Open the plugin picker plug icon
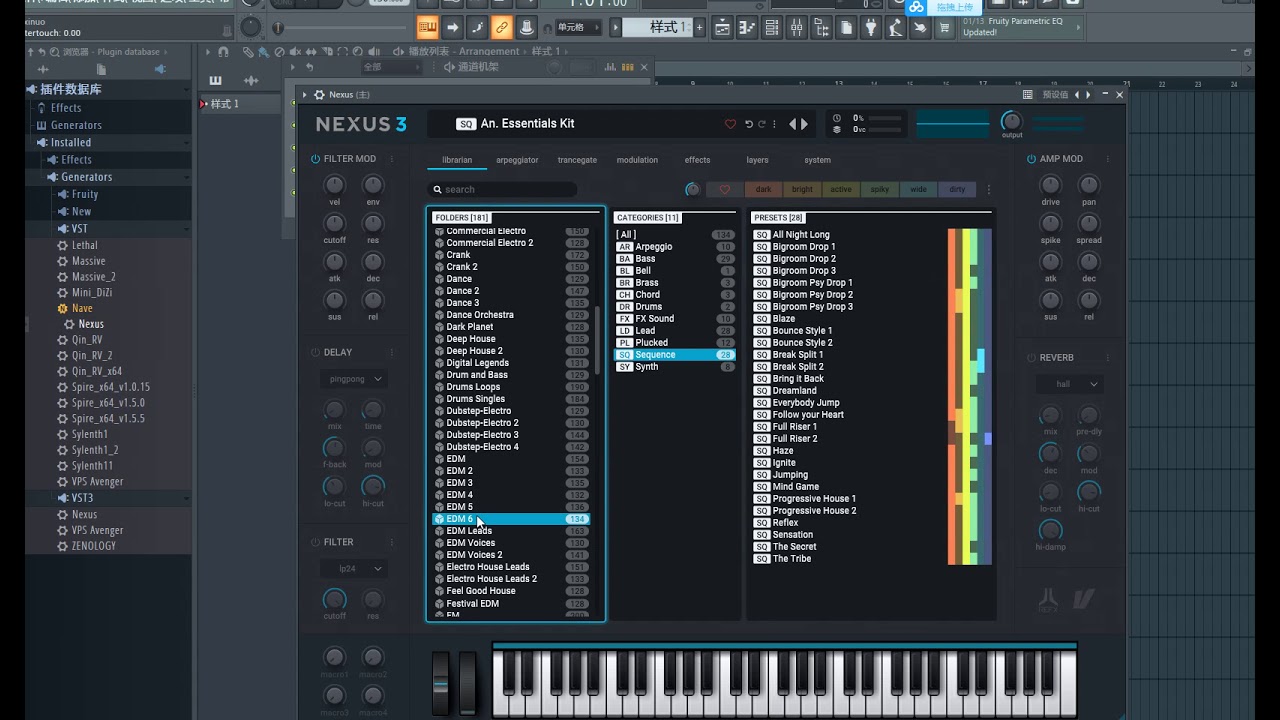Screen dimensions: 1280x720 pos(871,28)
